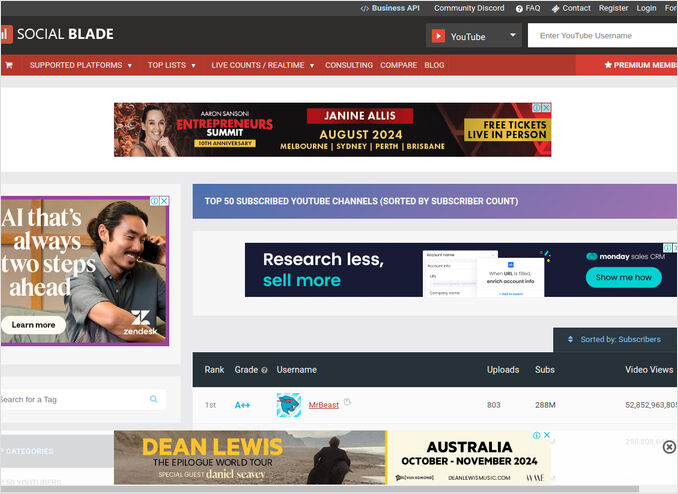Open the Compare menu item
The image size is (678, 494).
(398, 65)
